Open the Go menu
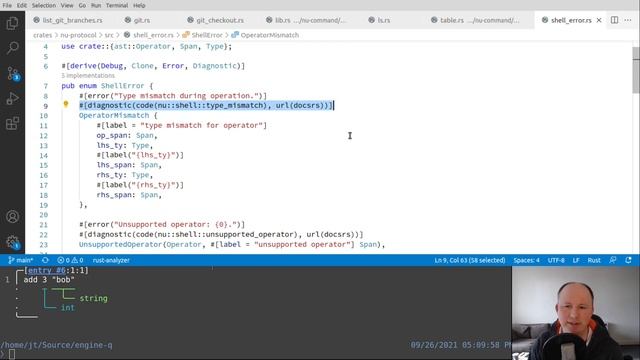Image resolution: width=640 pixels, height=360 pixels. [x=82, y=5]
